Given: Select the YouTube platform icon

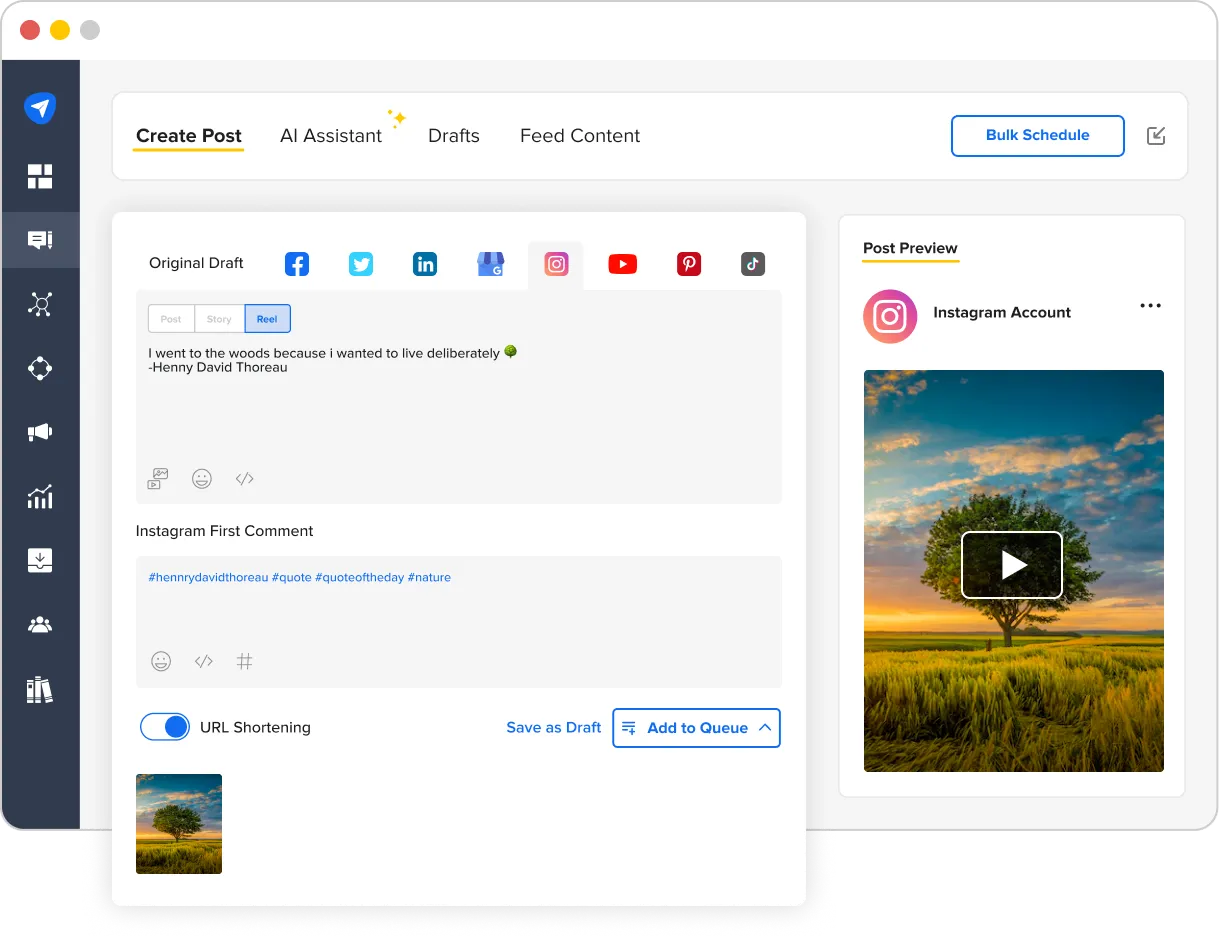Looking at the screenshot, I should 622,263.
